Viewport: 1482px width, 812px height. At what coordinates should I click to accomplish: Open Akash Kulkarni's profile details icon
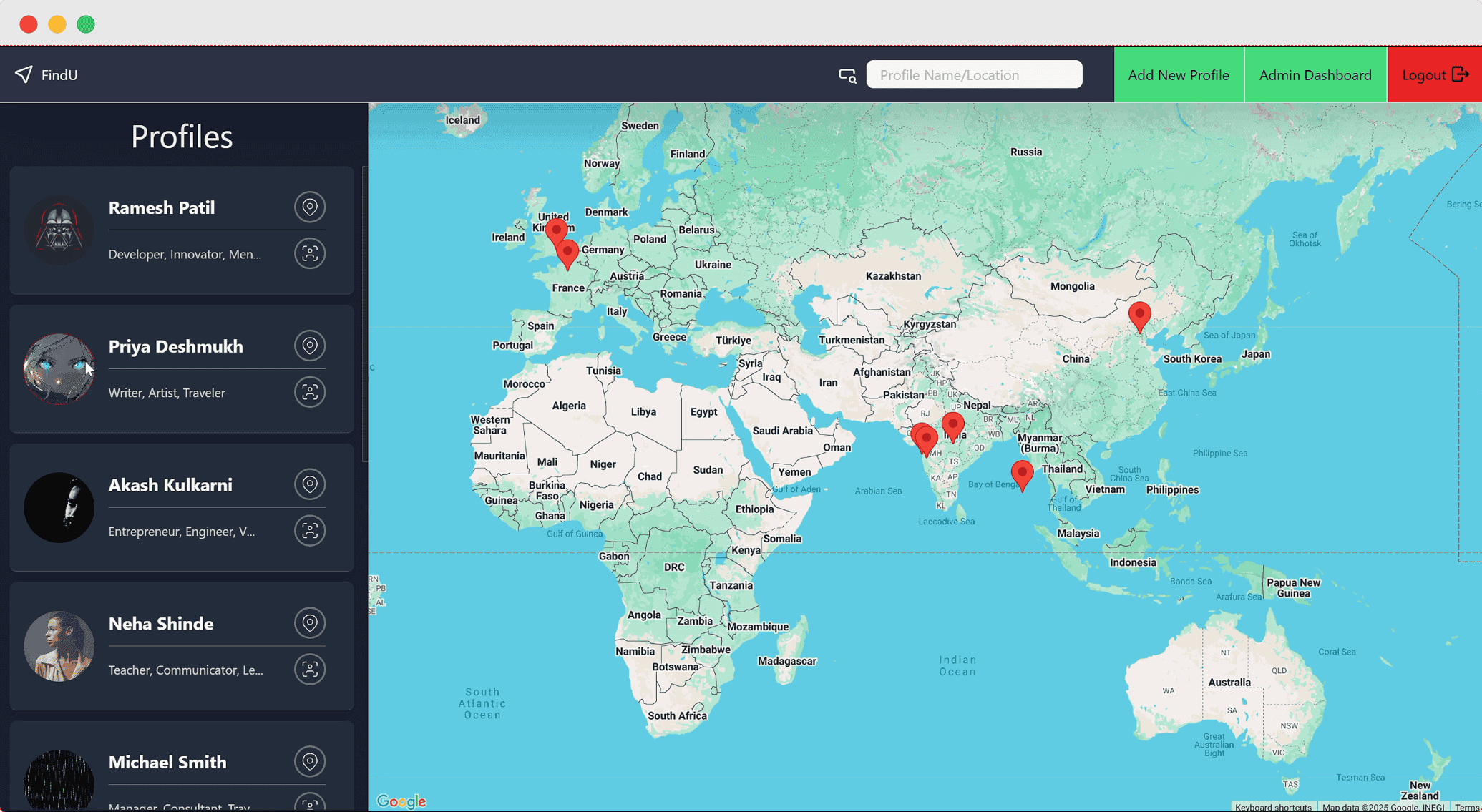pos(310,531)
